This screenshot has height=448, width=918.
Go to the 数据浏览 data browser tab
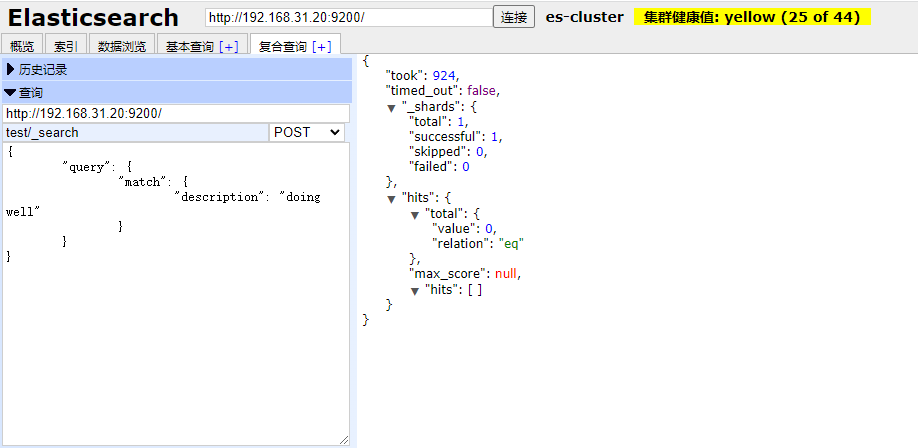tap(121, 46)
